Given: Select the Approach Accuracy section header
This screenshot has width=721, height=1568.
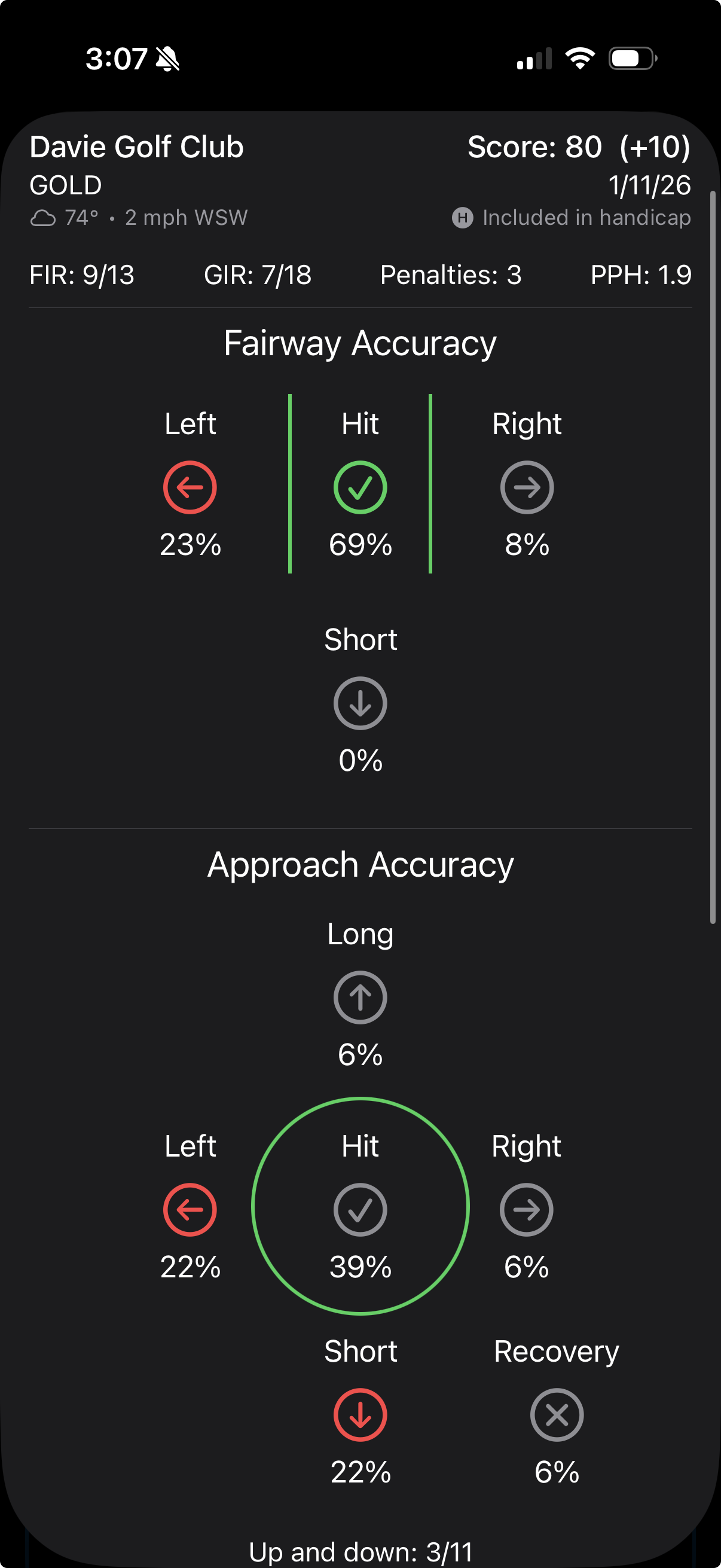Looking at the screenshot, I should coord(360,864).
